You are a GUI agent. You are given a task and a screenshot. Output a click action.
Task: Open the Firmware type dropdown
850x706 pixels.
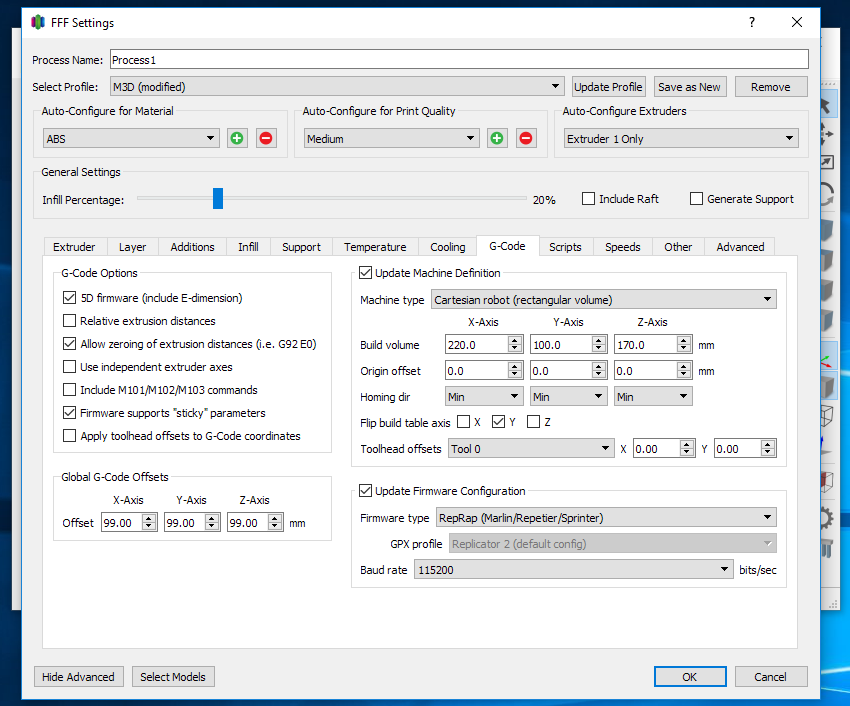(606, 518)
